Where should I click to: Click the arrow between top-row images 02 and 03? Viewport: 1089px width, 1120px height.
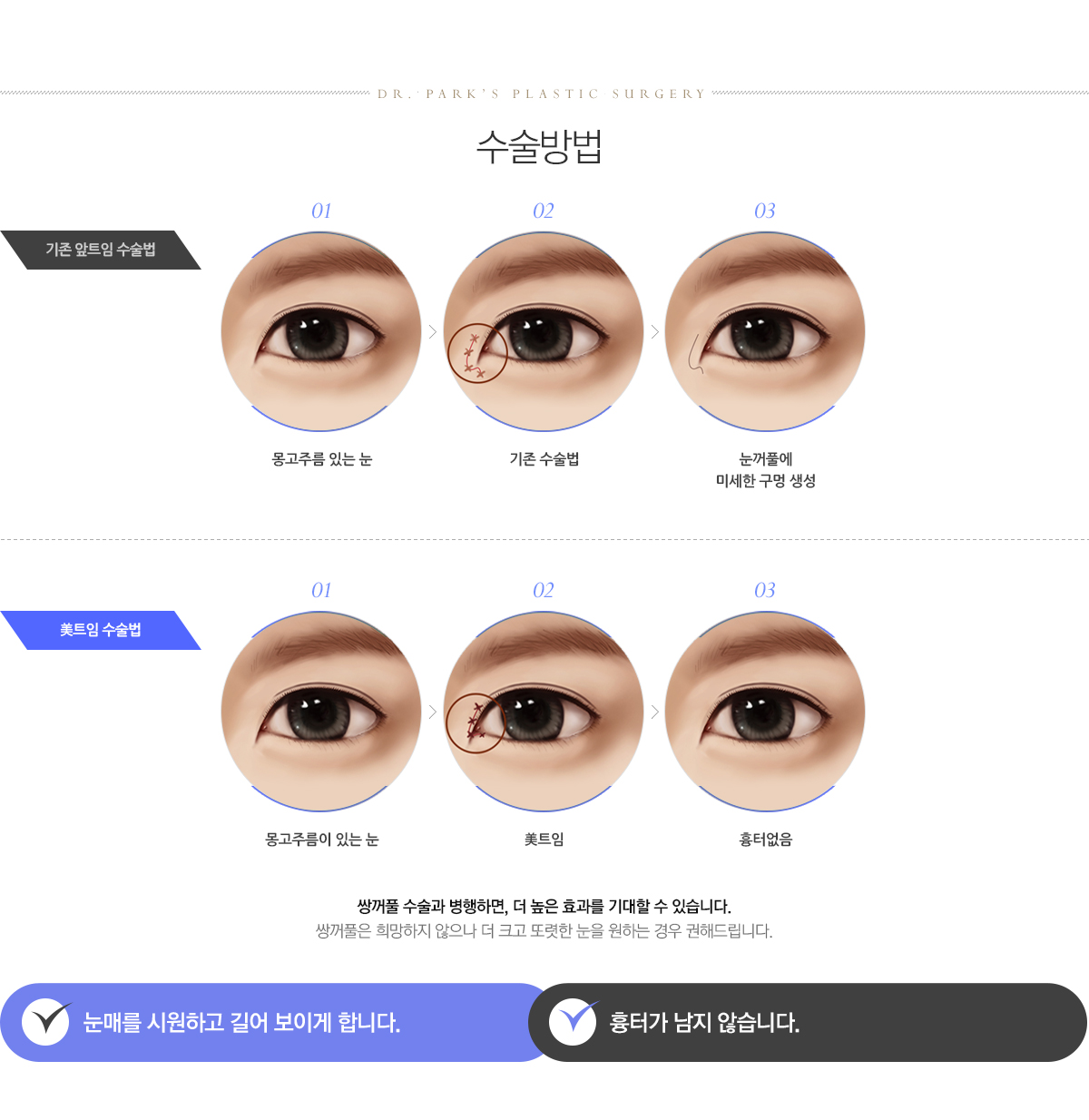coord(654,332)
